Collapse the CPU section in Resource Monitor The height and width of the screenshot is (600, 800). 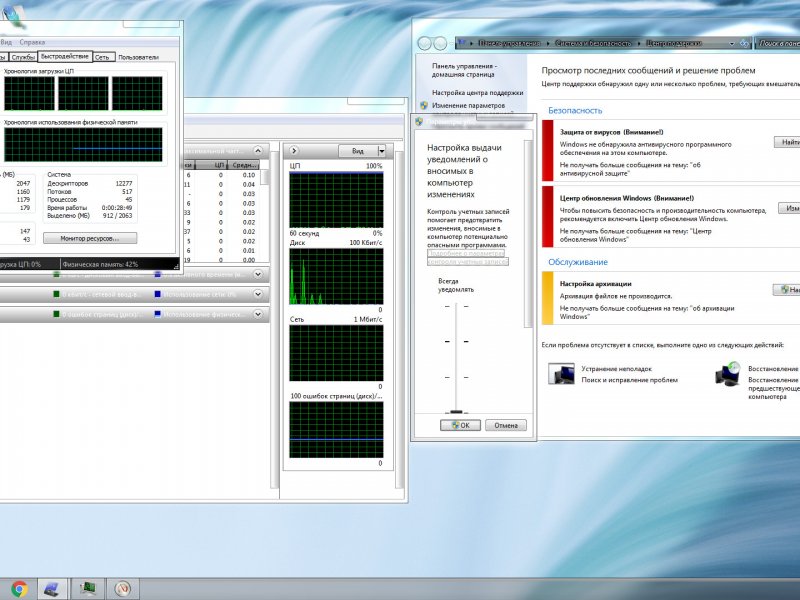(258, 151)
